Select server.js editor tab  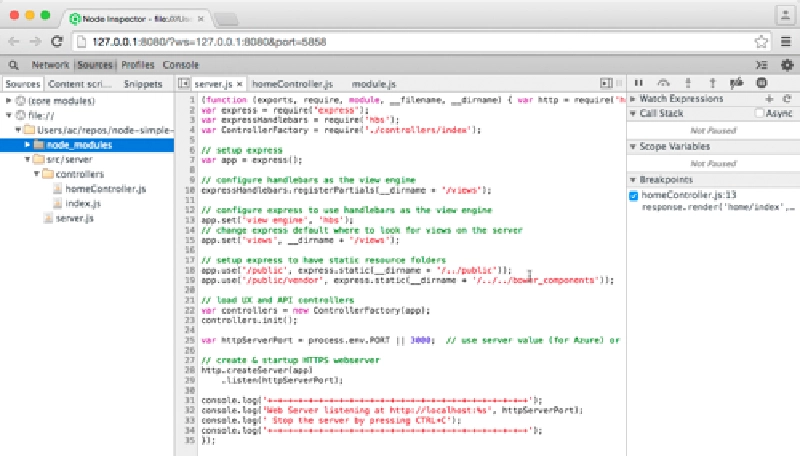213,84
